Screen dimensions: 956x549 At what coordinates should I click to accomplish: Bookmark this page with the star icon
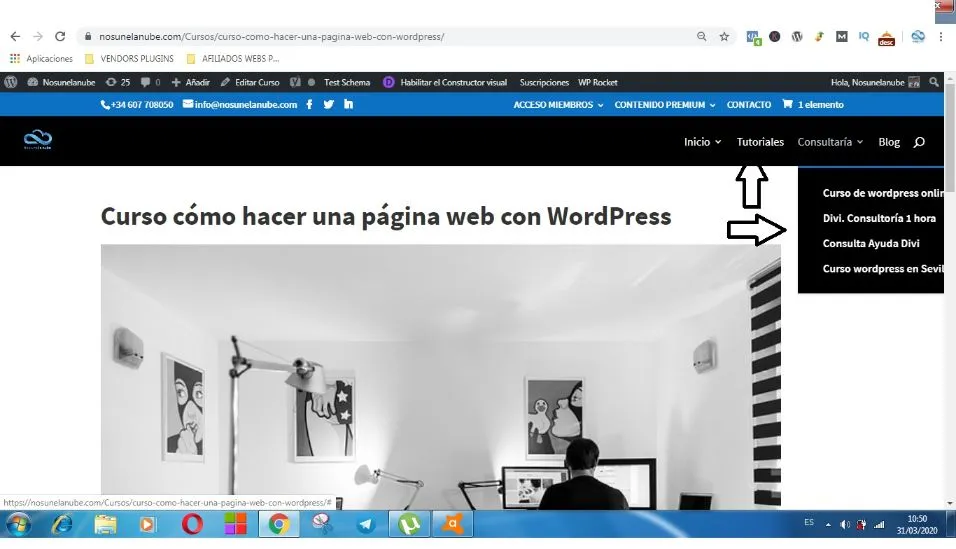click(724, 36)
